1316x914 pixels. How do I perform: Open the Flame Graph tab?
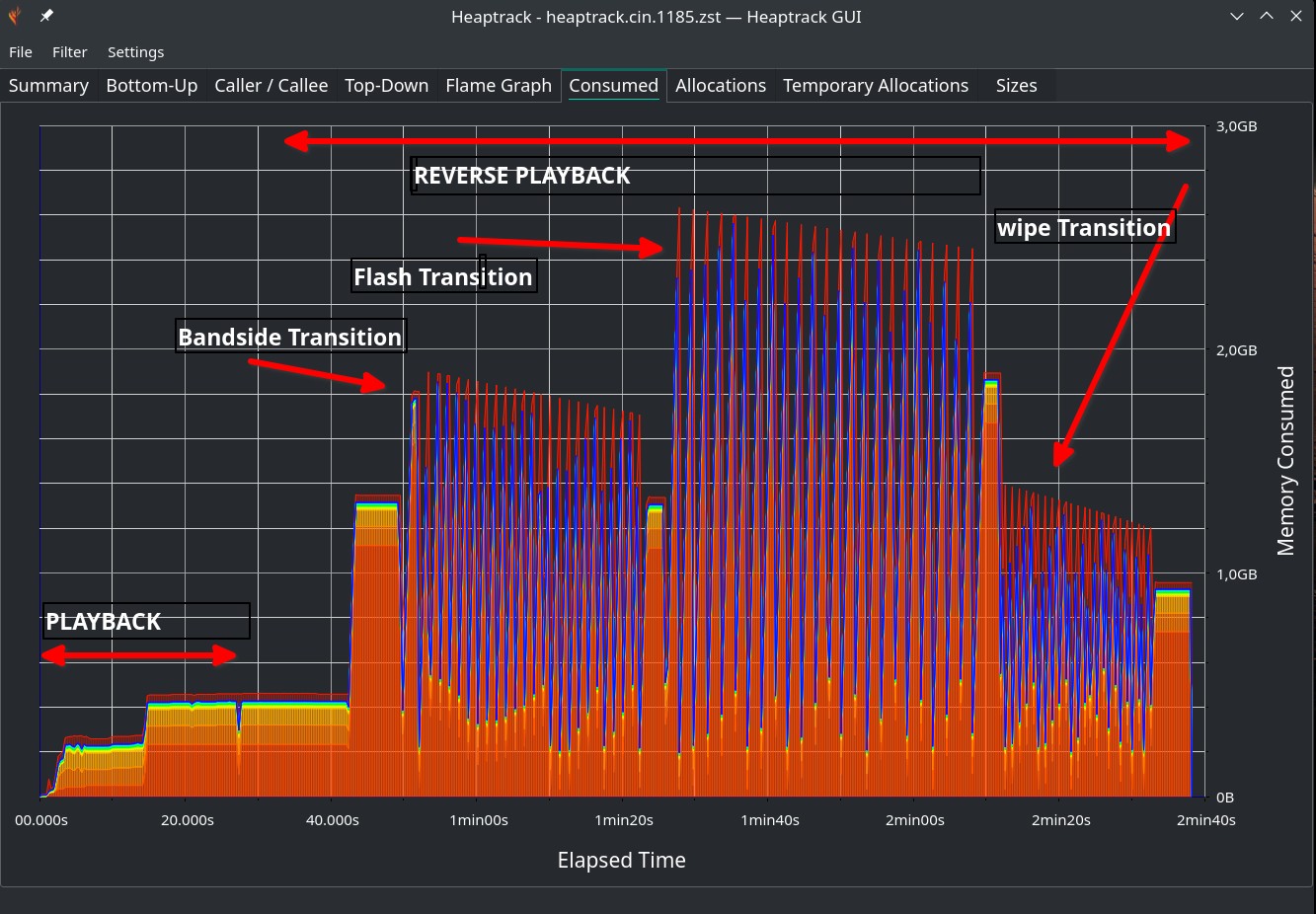coord(499,86)
